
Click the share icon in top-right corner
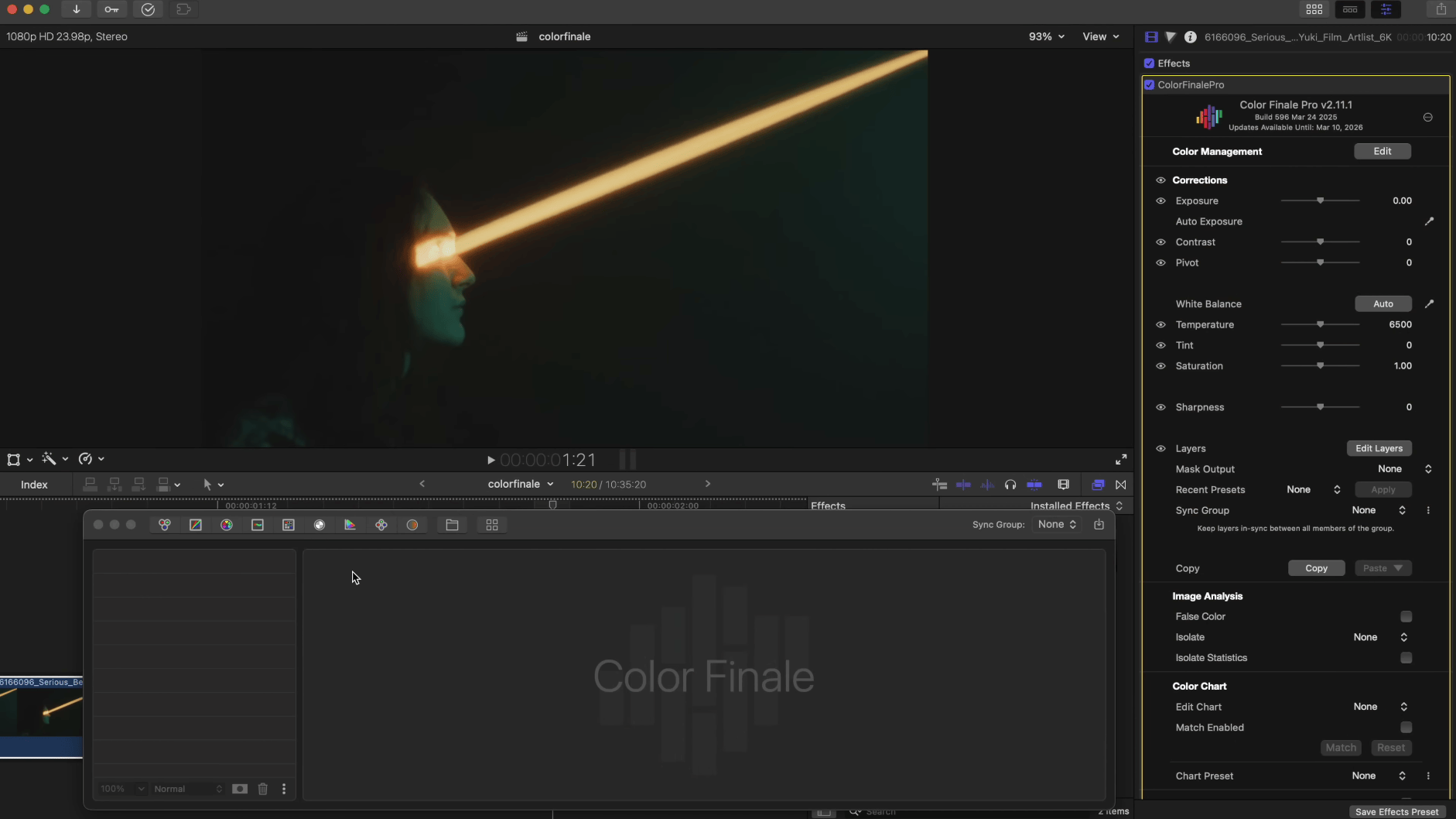1441,9
